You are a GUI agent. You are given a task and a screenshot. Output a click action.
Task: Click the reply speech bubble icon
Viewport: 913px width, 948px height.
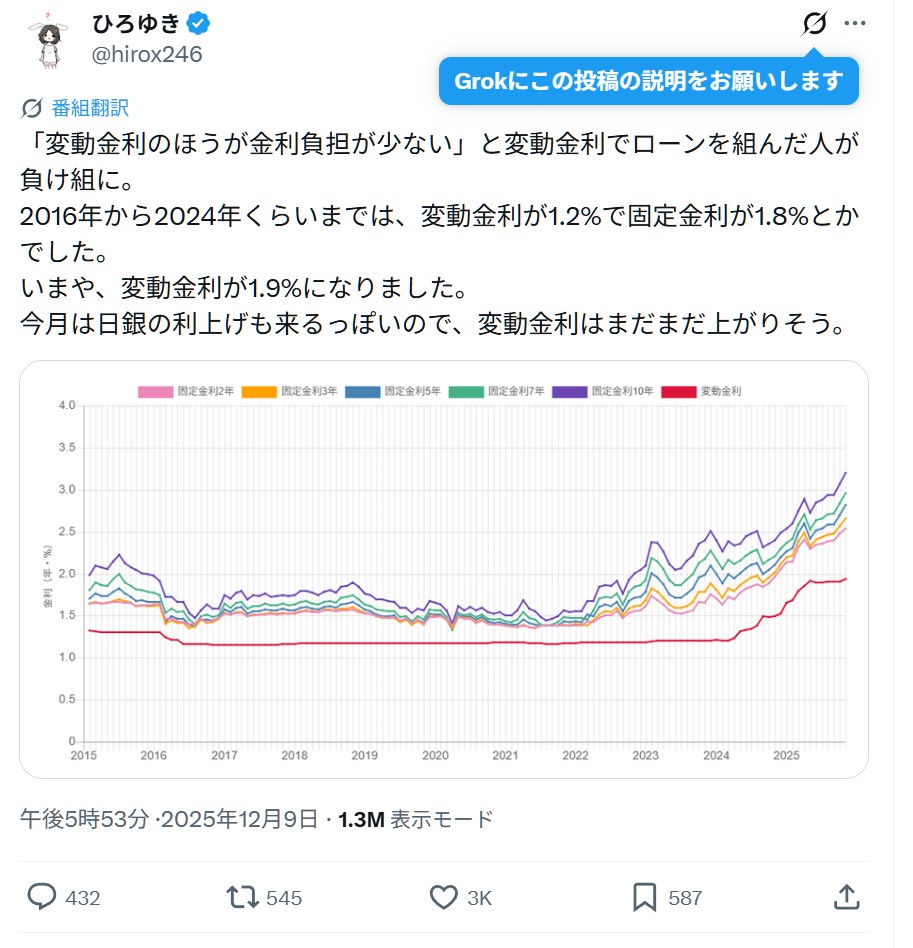point(41,897)
